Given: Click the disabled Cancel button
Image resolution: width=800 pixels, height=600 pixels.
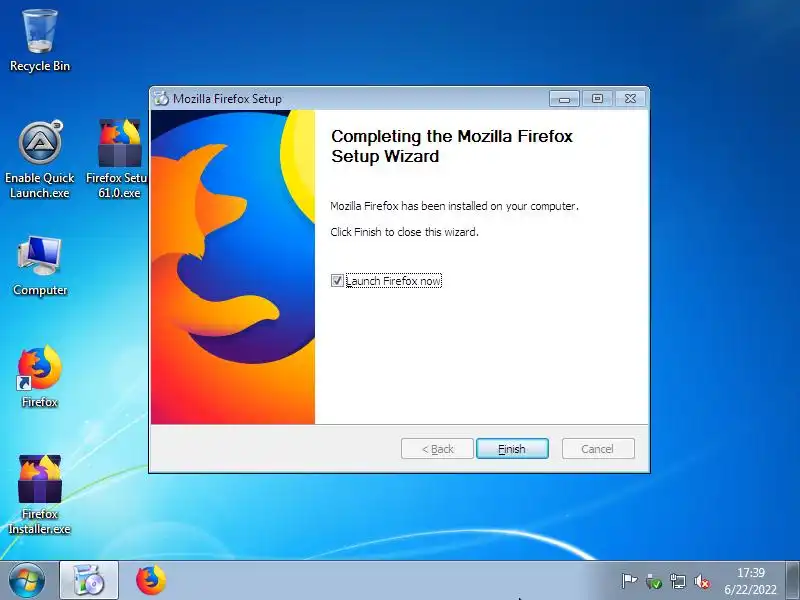Looking at the screenshot, I should coord(598,448).
